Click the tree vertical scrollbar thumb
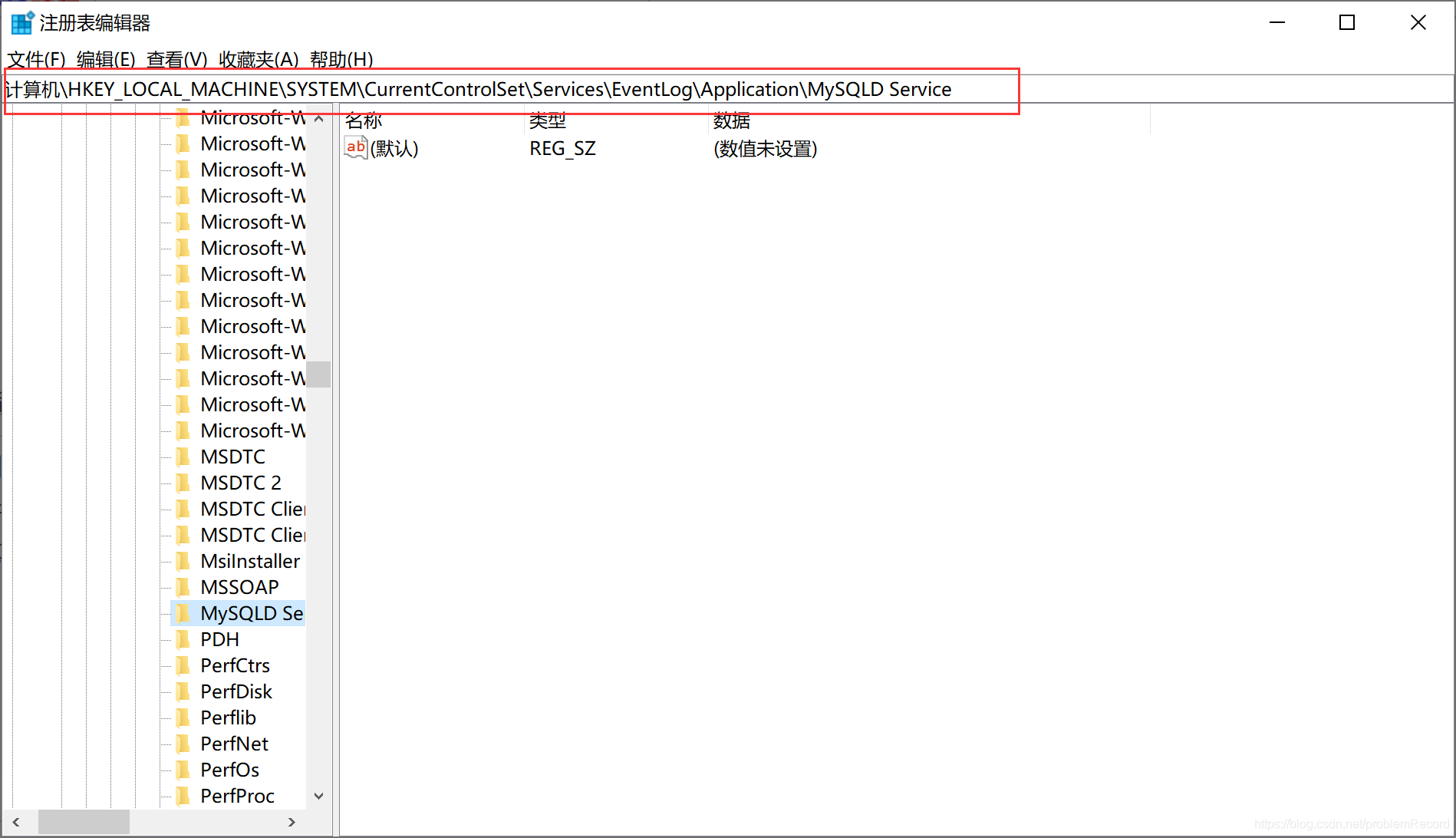Viewport: 1456px width, 838px height. point(319,374)
